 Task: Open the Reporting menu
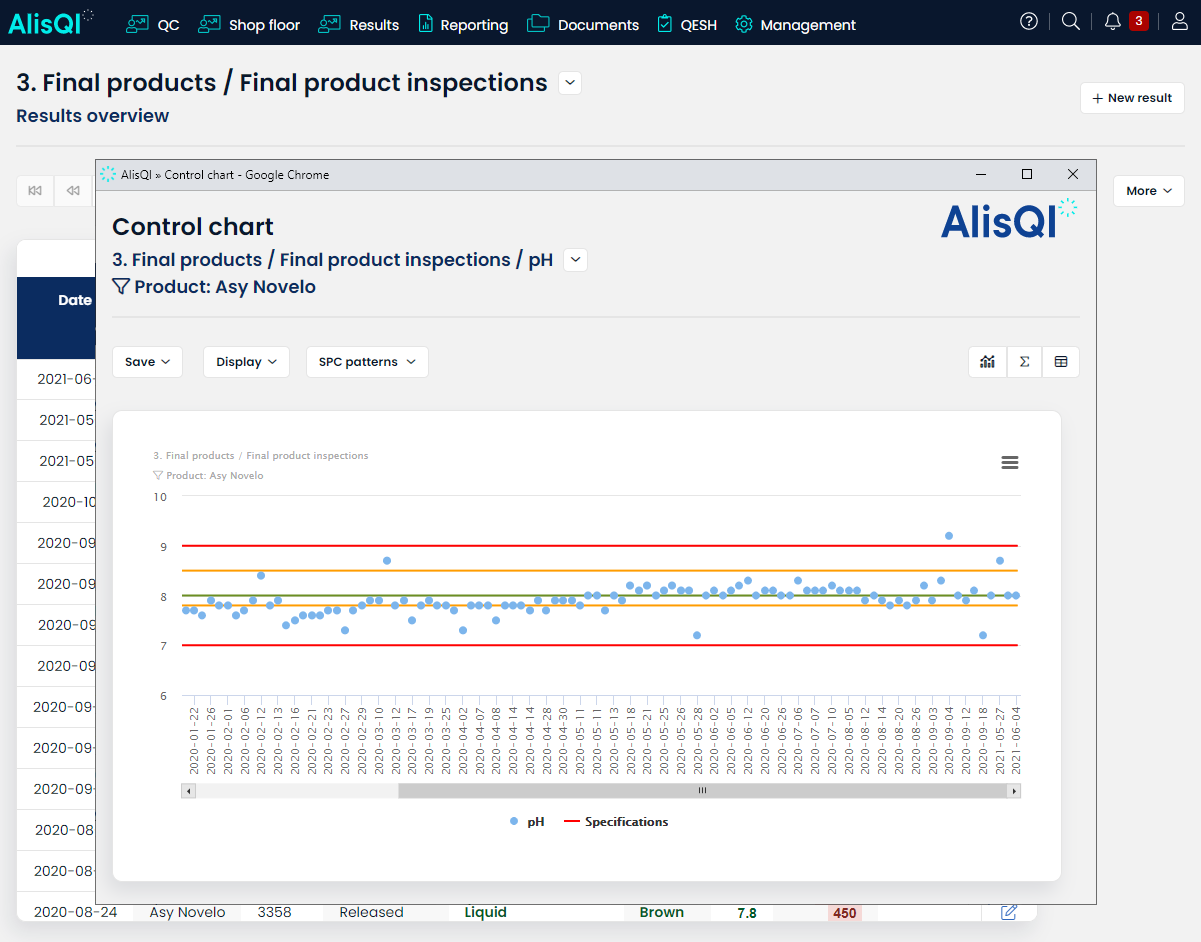click(x=463, y=24)
